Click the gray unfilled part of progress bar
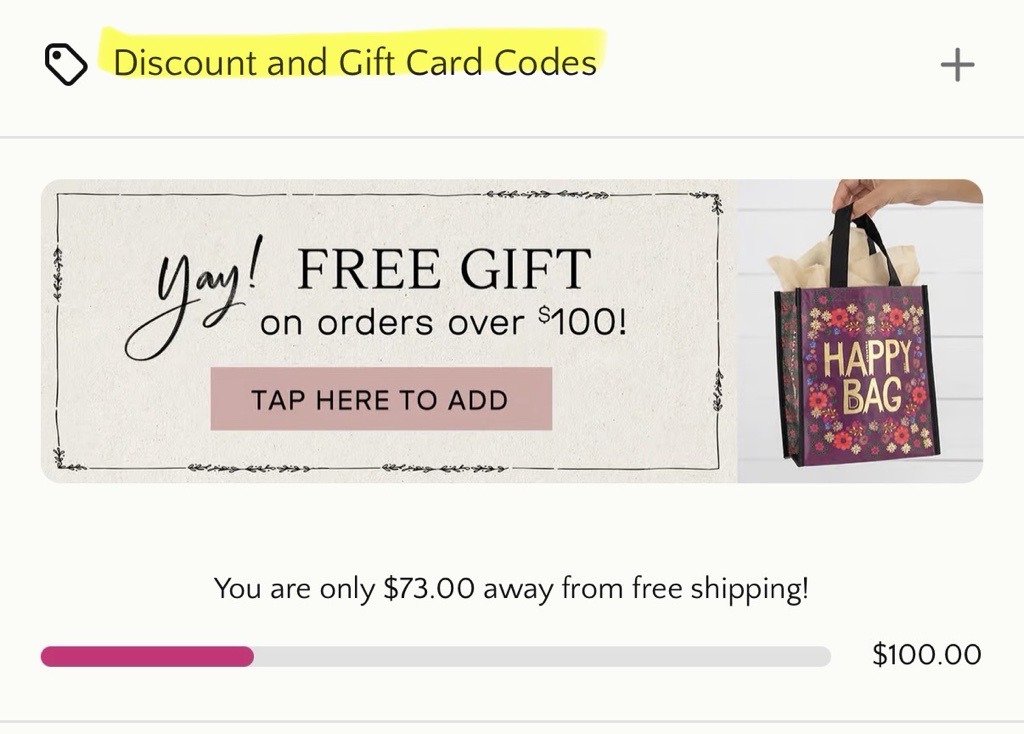The image size is (1024, 734). [540, 656]
